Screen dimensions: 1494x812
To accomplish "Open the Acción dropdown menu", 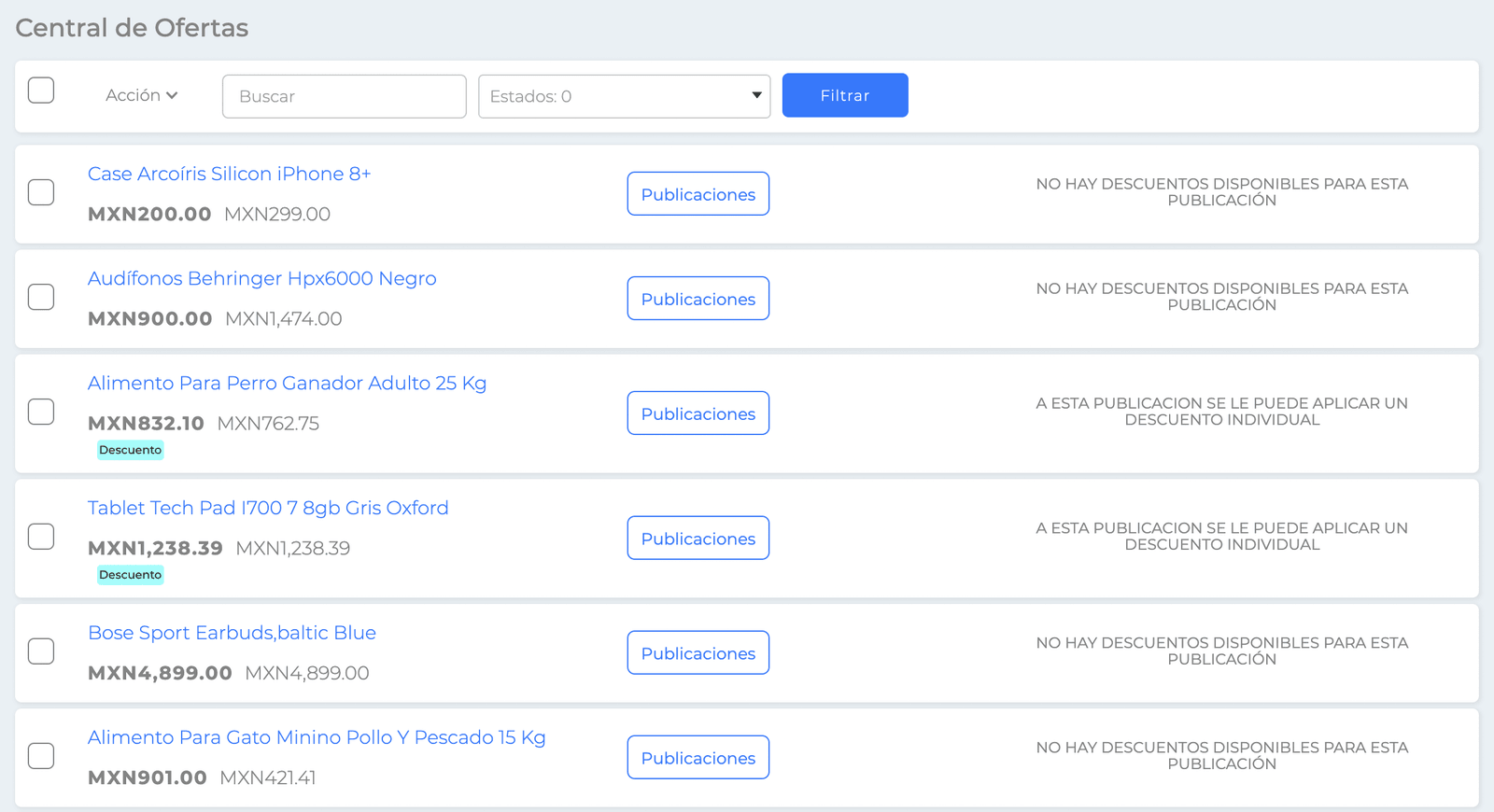I will [141, 95].
